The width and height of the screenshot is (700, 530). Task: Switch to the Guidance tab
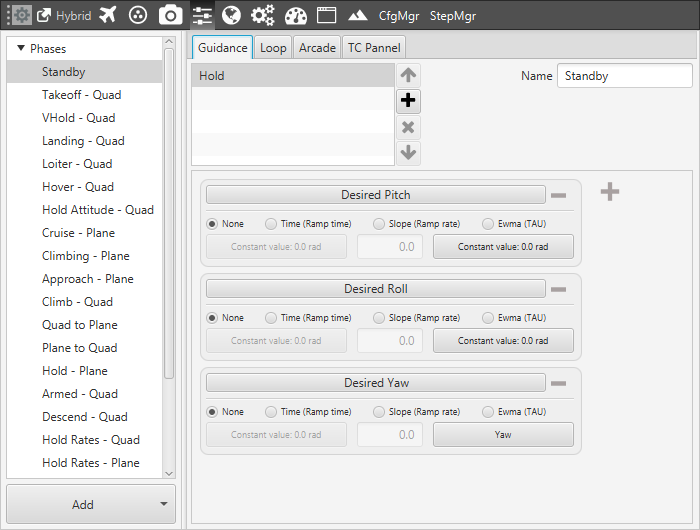(222, 47)
